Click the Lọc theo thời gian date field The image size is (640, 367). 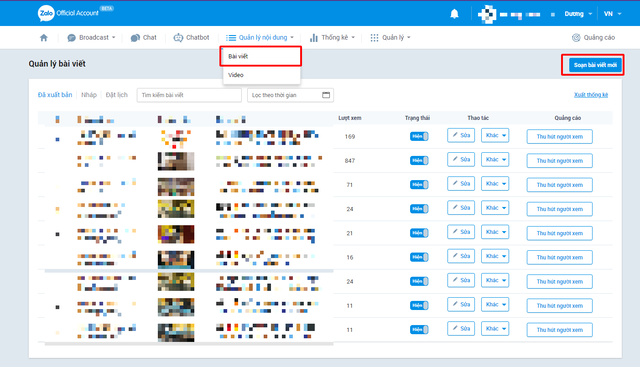290,95
